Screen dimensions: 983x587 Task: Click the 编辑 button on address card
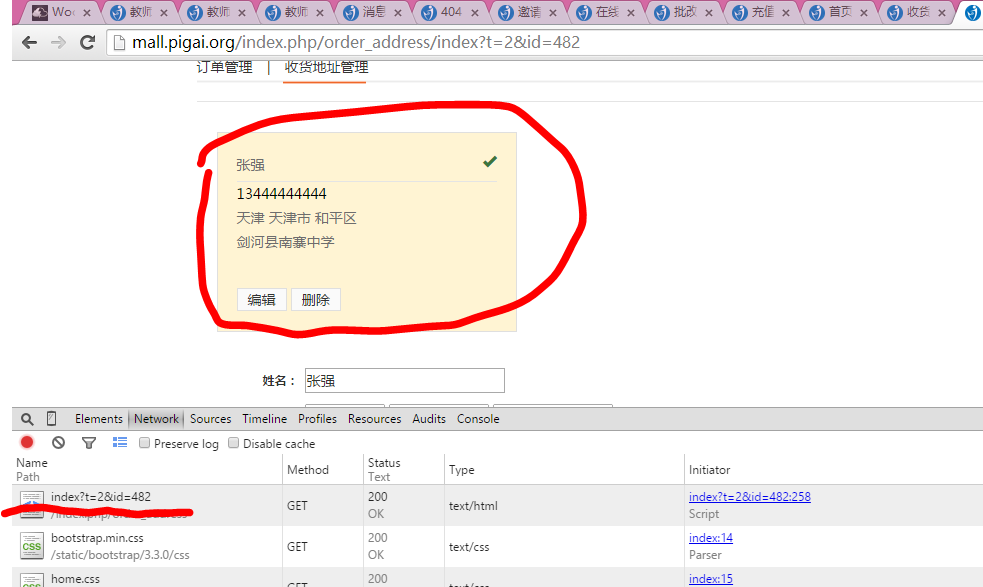[261, 300]
